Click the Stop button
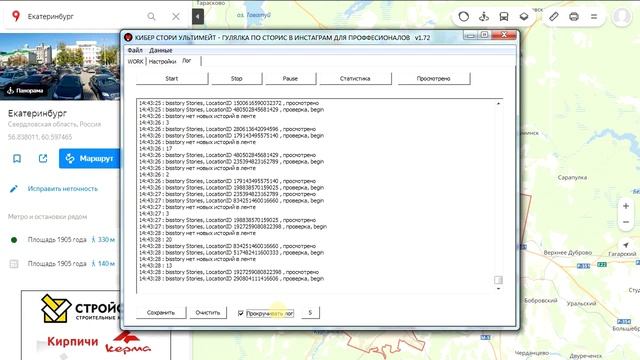Screen dimensions: 640x360 pyautogui.click(x=237, y=78)
